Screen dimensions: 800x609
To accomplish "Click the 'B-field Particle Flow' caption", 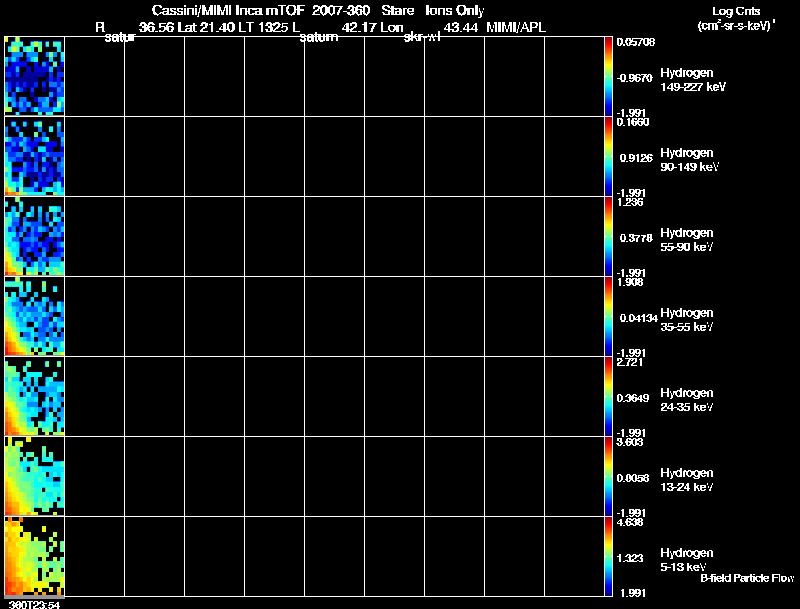I will coord(747,578).
